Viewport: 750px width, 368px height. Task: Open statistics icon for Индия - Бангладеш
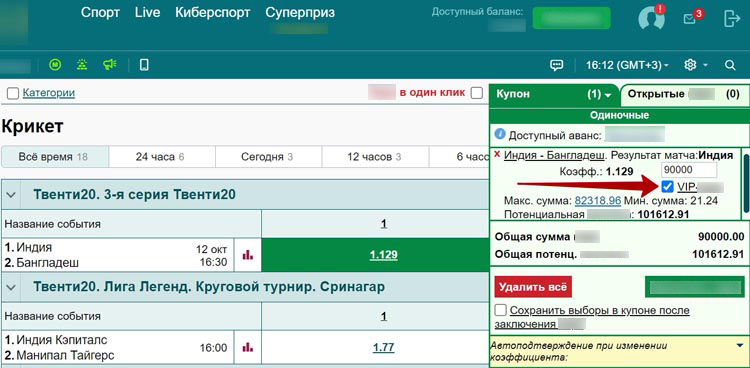[248, 255]
